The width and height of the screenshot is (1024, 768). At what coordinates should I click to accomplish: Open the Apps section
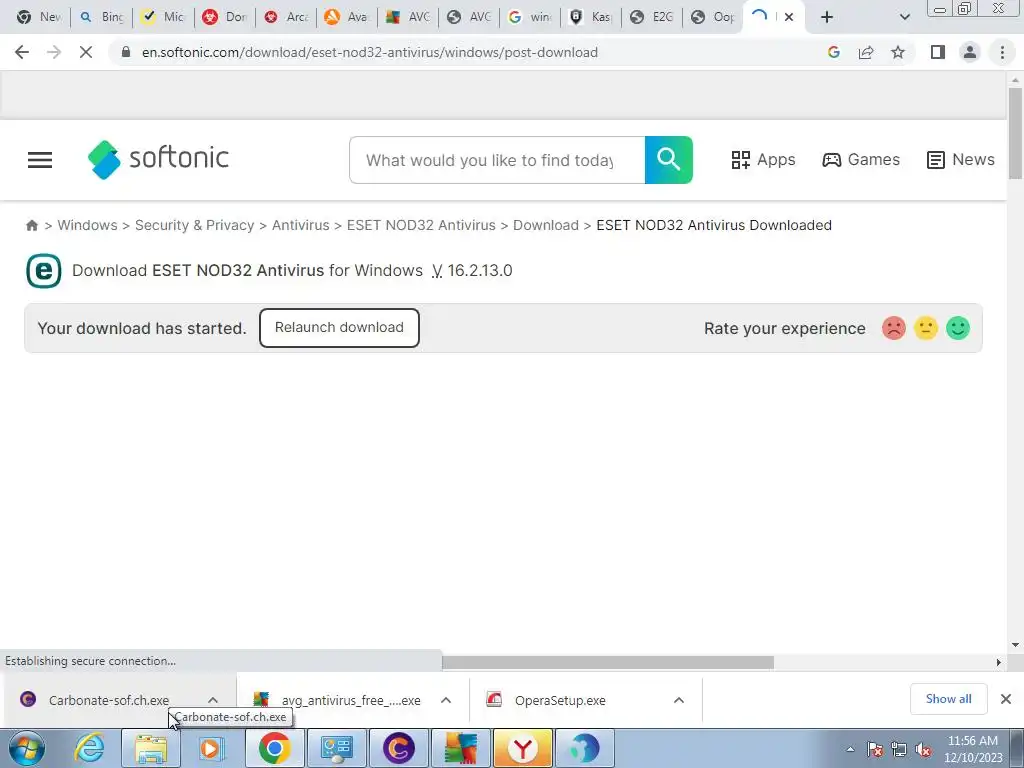pyautogui.click(x=763, y=160)
